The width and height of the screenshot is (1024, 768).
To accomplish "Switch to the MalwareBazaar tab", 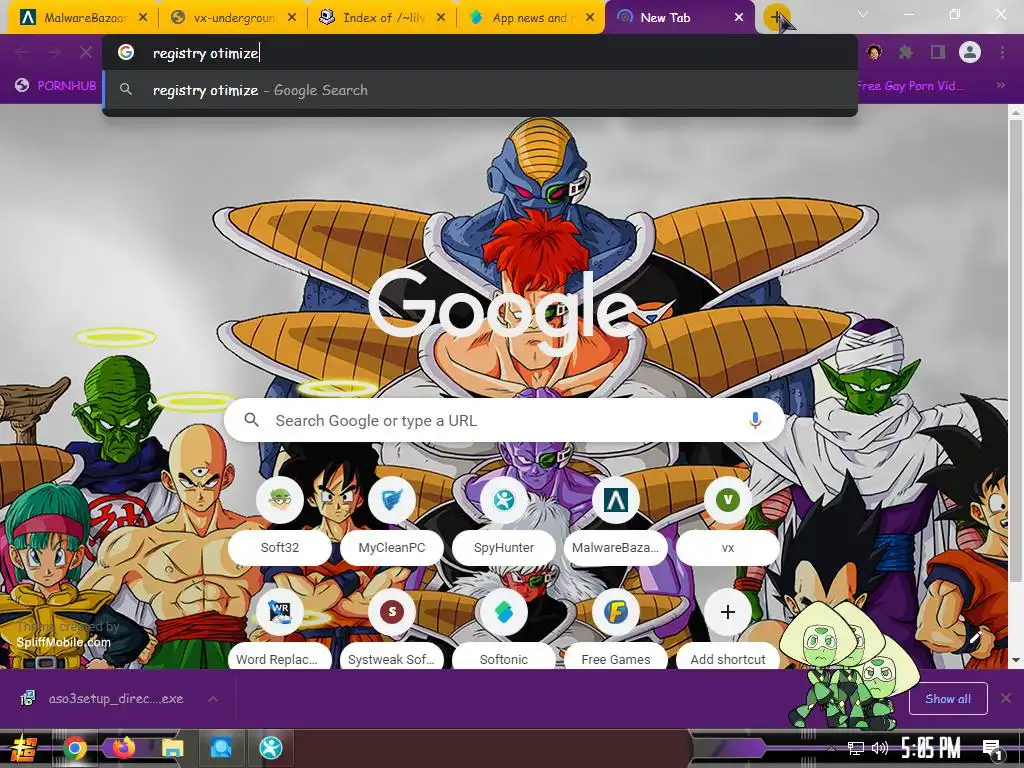I will tap(73, 18).
